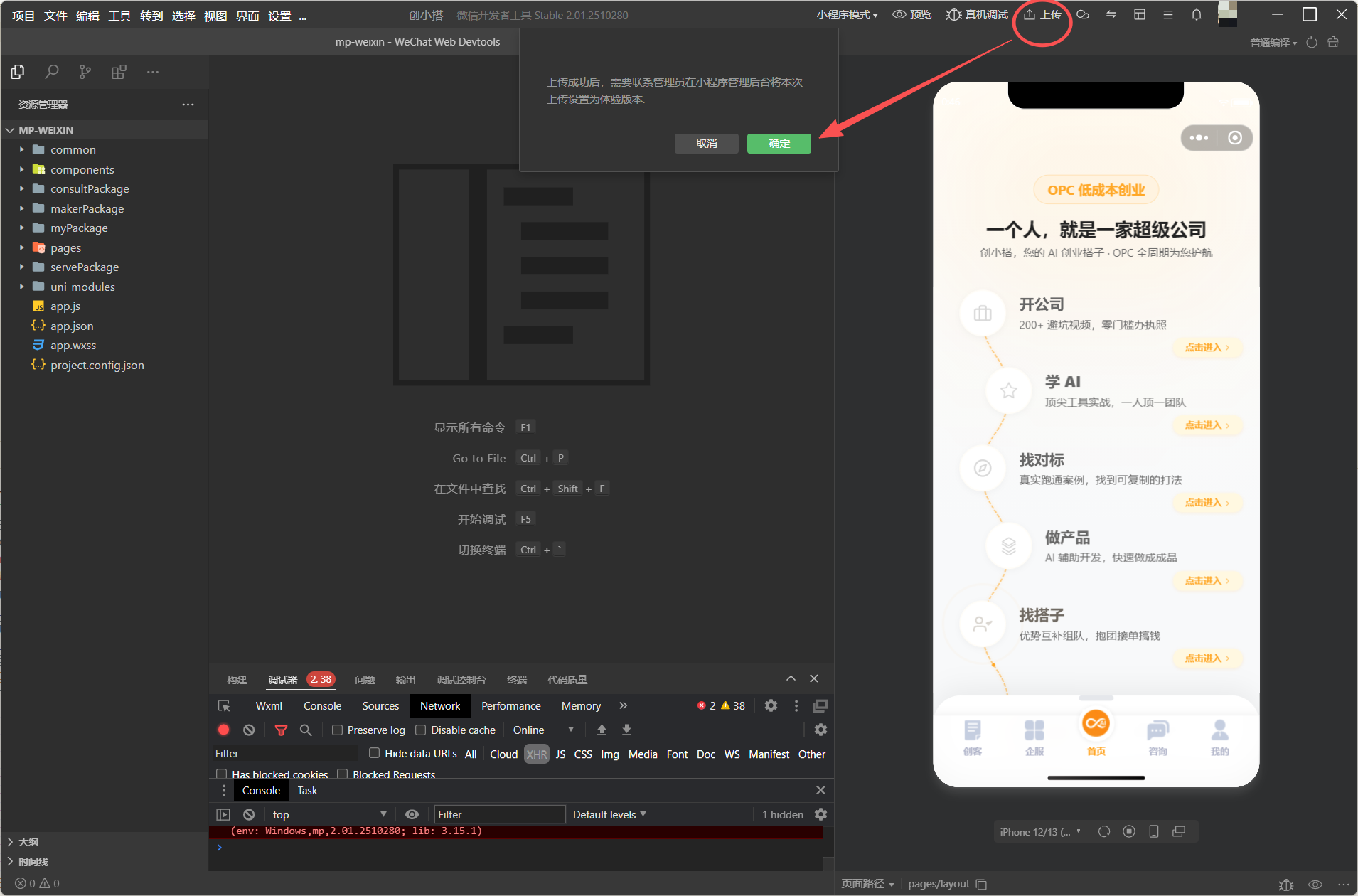Image resolution: width=1358 pixels, height=896 pixels.
Task: Toggle the network filter funnel icon
Action: point(281,730)
